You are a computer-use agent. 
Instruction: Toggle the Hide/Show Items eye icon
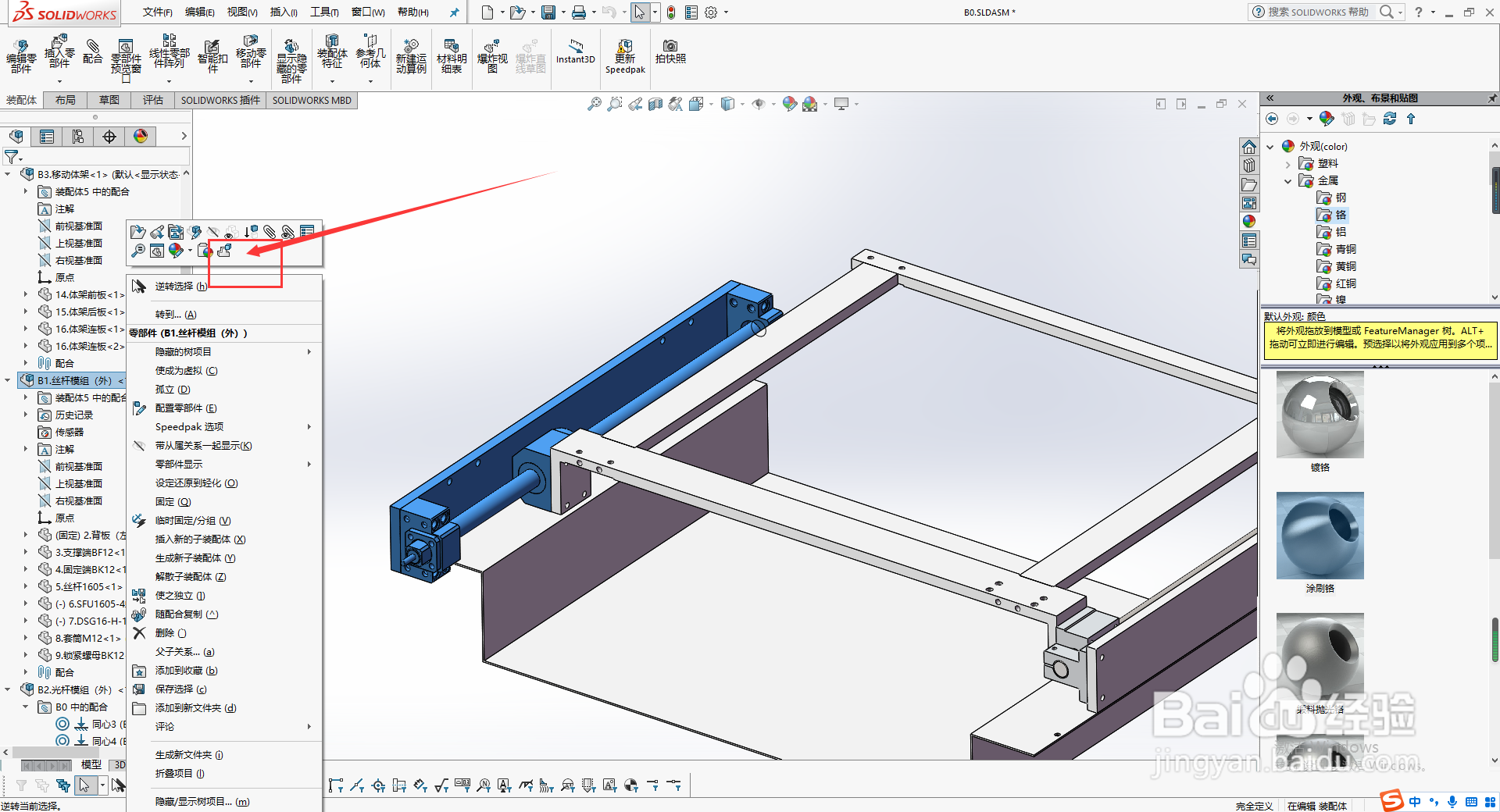760,103
